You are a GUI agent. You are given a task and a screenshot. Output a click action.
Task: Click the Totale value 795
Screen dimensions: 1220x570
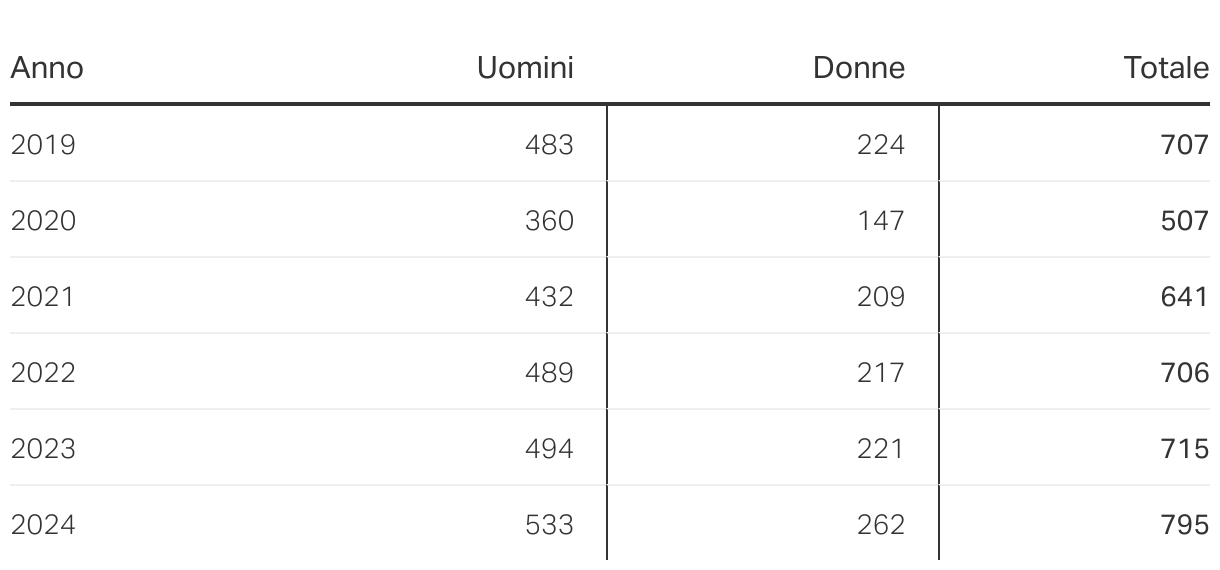(1185, 525)
